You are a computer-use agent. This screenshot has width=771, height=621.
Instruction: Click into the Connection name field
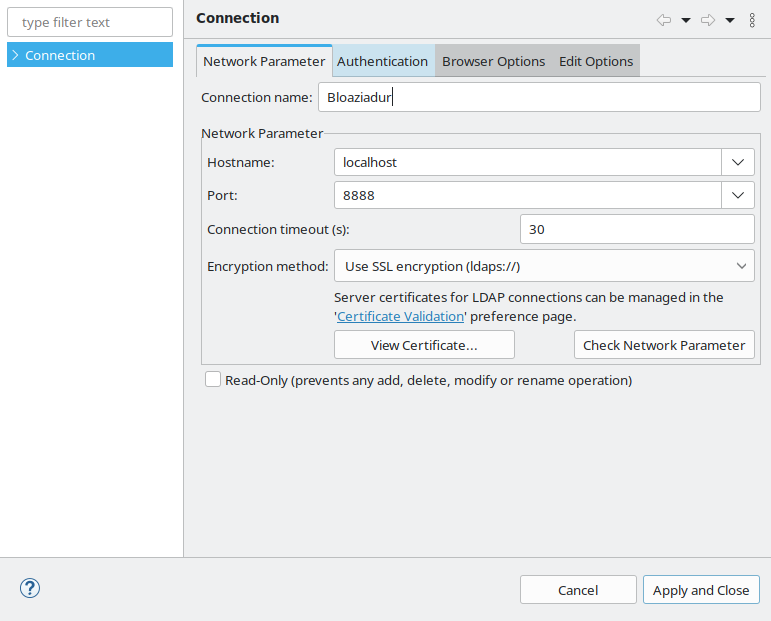point(539,97)
